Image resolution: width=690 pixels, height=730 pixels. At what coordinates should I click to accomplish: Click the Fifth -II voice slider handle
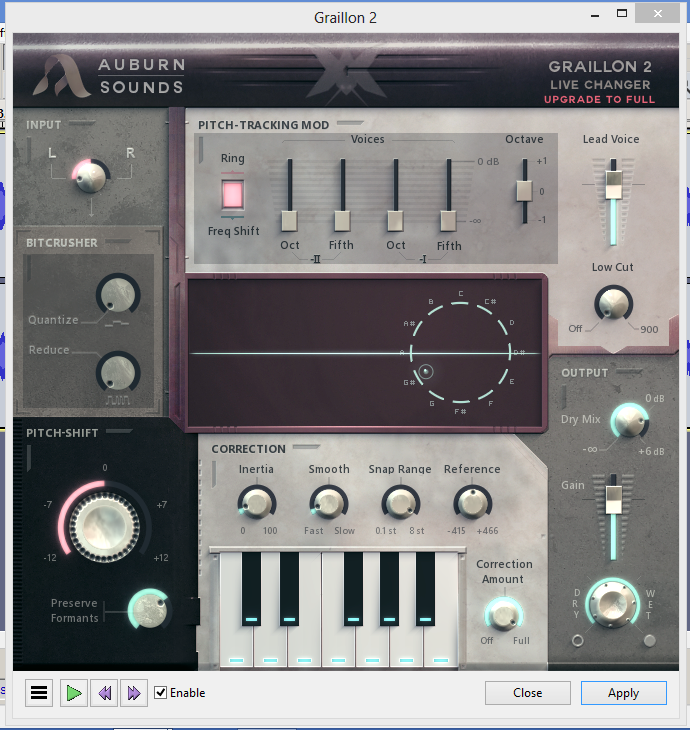343,221
